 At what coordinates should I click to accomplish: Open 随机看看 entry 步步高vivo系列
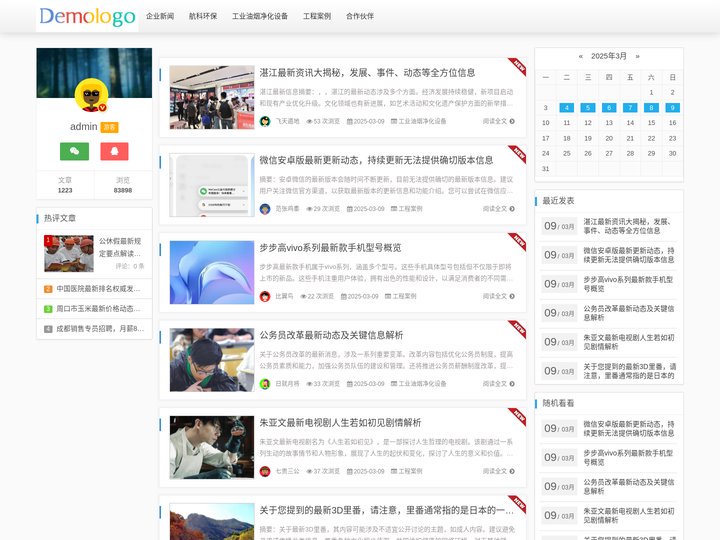coord(629,457)
